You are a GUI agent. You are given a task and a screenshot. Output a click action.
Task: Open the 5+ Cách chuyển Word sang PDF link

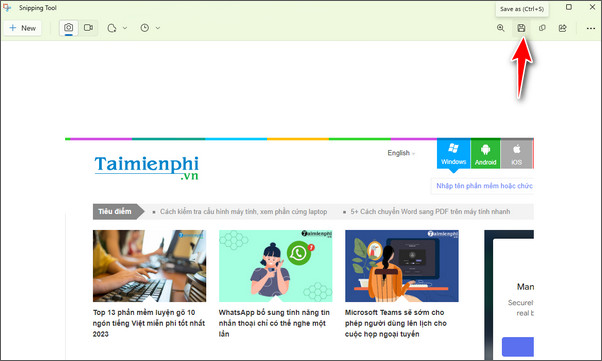[430, 212]
